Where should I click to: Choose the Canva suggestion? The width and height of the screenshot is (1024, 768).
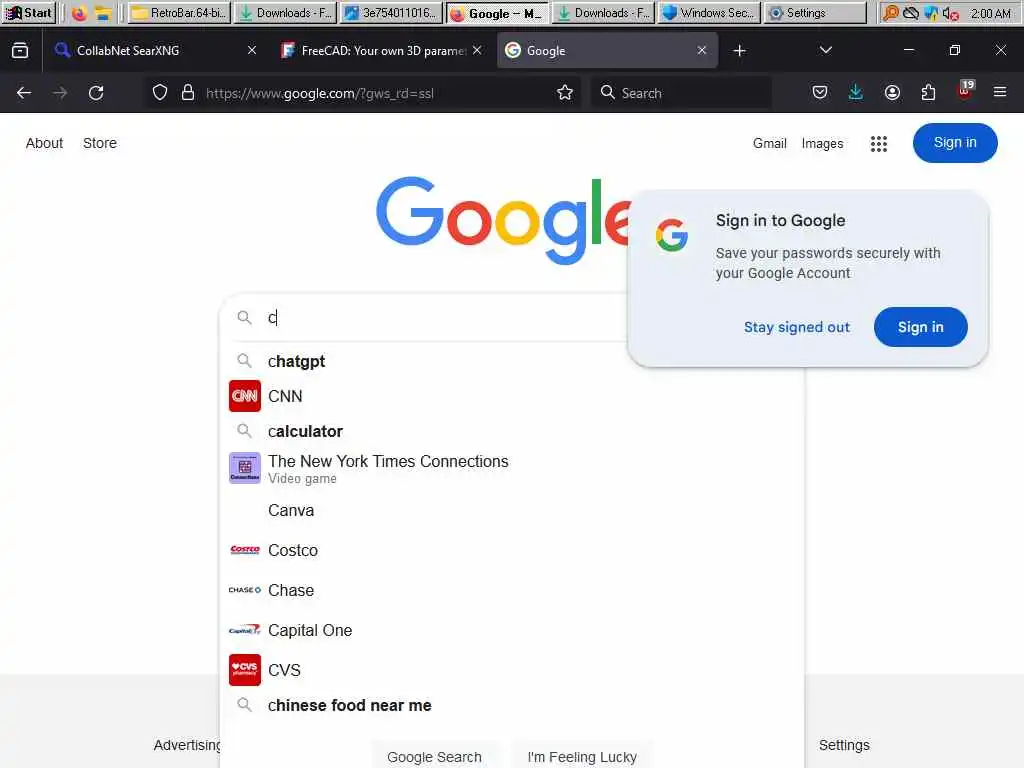[x=291, y=510]
